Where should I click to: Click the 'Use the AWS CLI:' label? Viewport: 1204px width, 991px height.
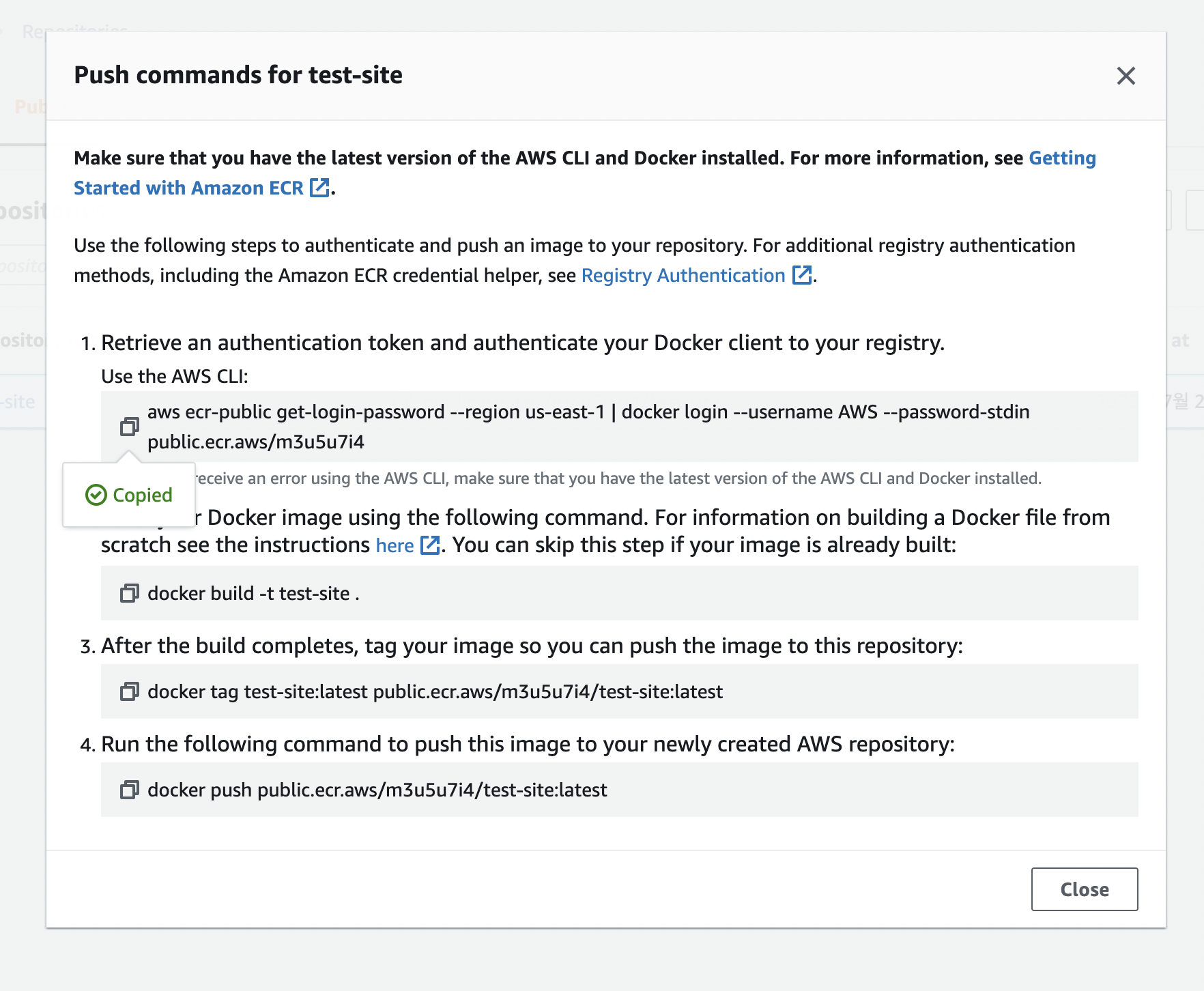tap(175, 376)
